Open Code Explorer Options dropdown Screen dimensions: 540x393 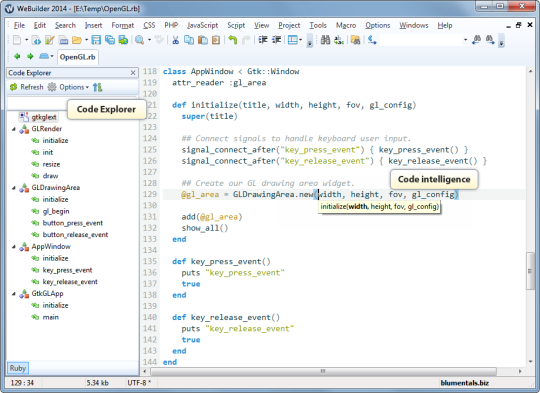pyautogui.click(x=68, y=87)
